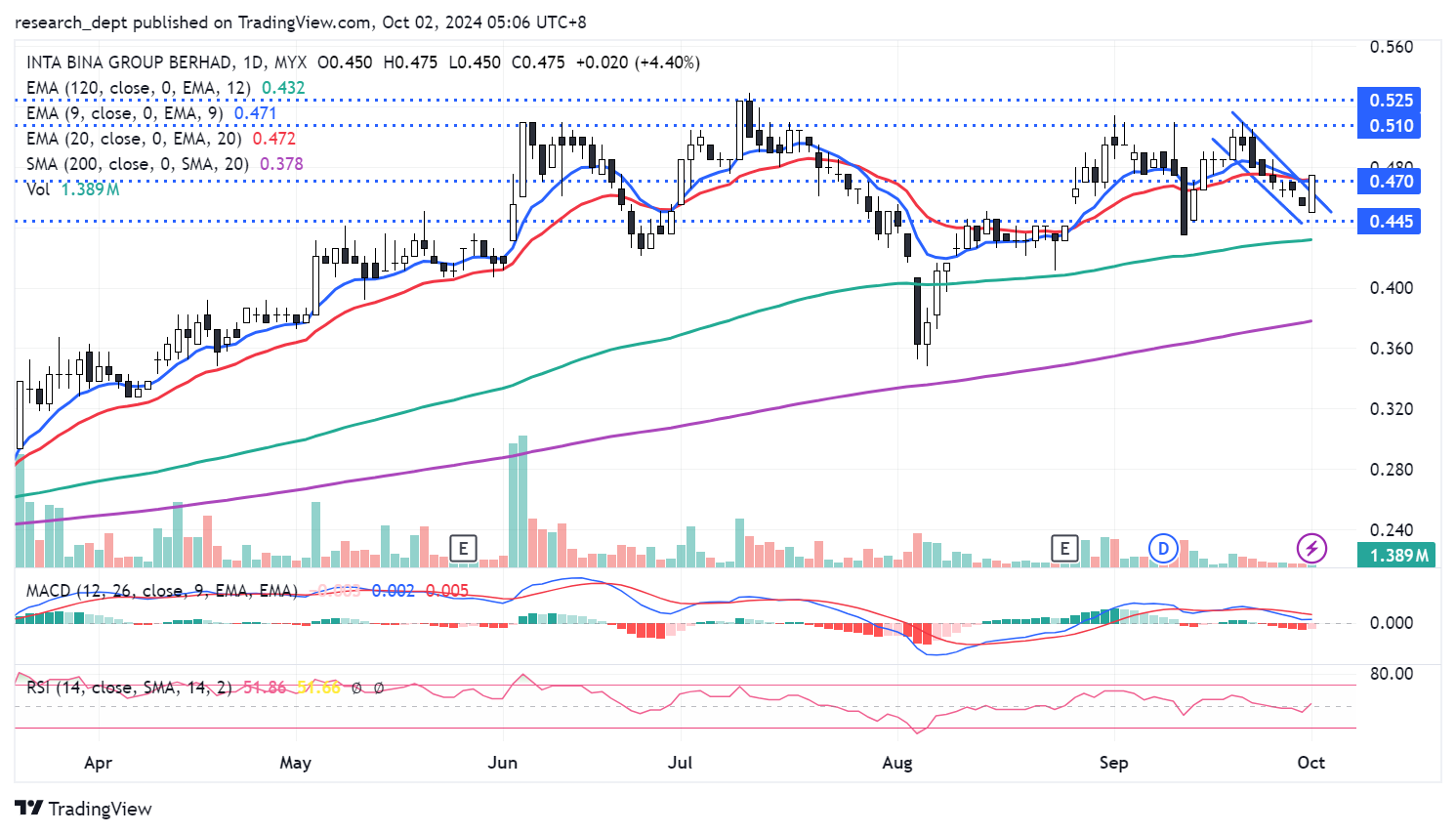This screenshot has width=1456, height=834.
Task: Select the EMA 9 indicator legend
Action: [124, 113]
